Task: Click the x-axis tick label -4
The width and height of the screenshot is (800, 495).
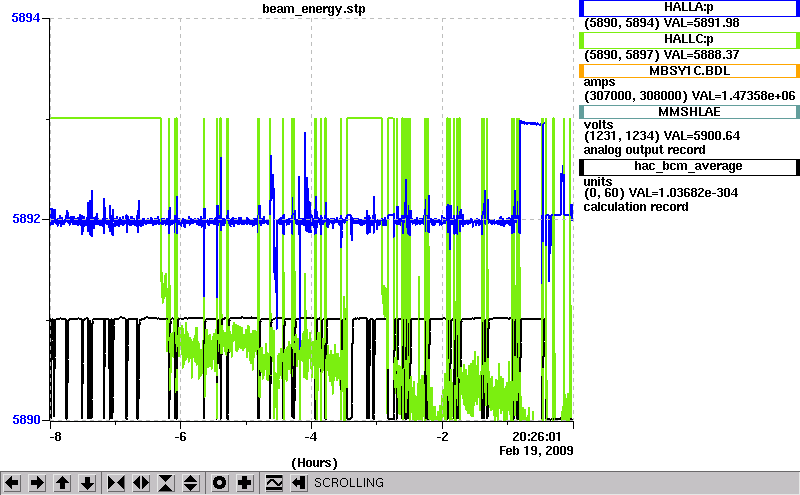Action: click(x=311, y=437)
